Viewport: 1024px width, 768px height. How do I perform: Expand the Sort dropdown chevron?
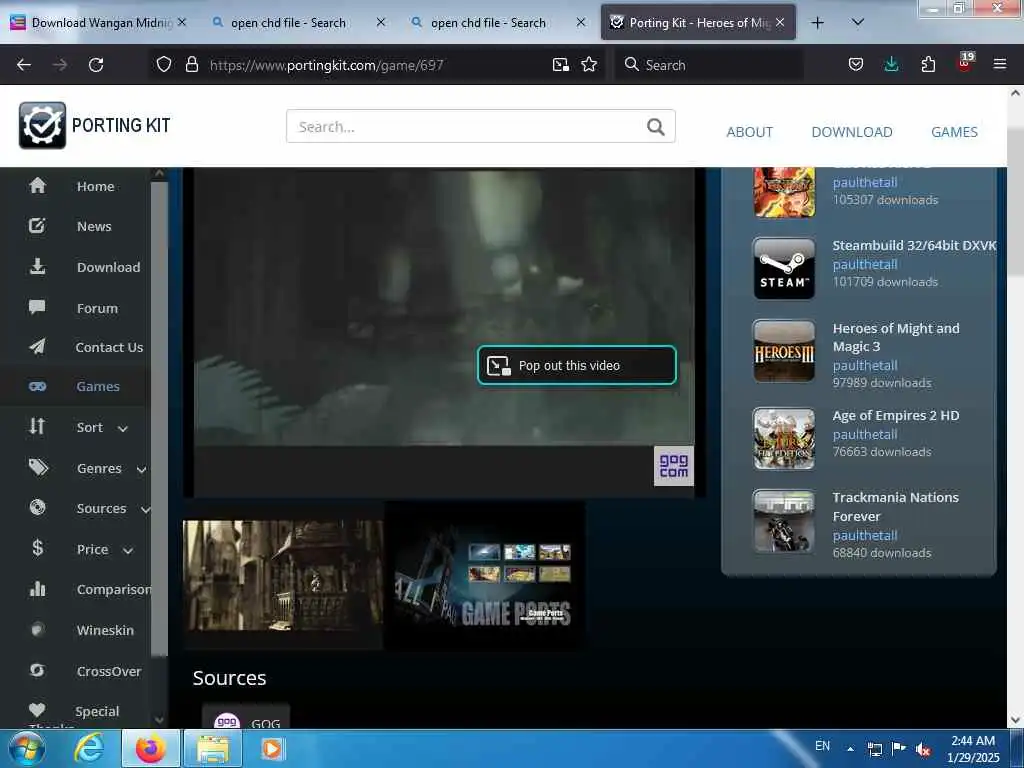click(x=123, y=428)
